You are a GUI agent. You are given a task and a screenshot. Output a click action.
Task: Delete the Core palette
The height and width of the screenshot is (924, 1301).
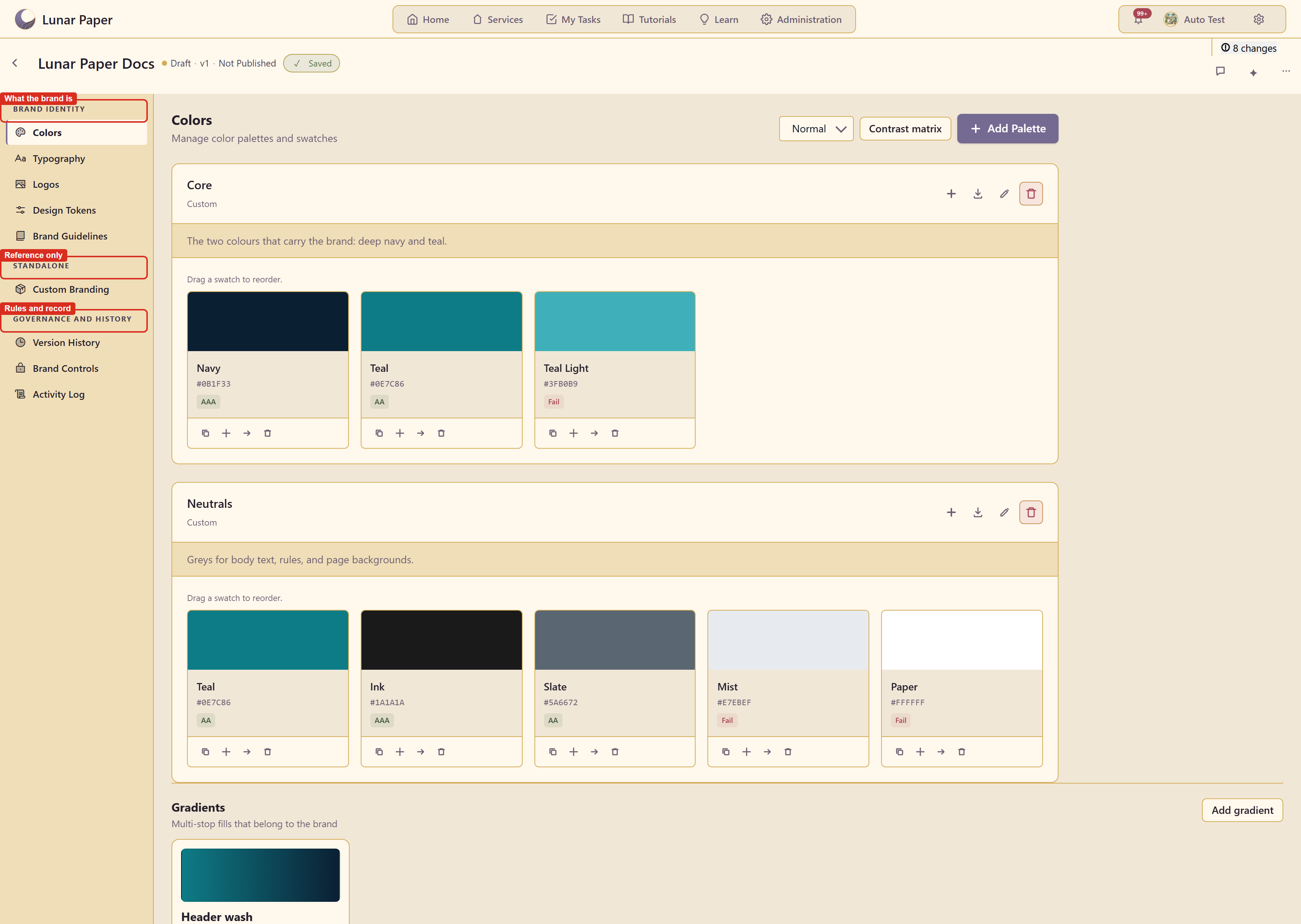pos(1031,194)
